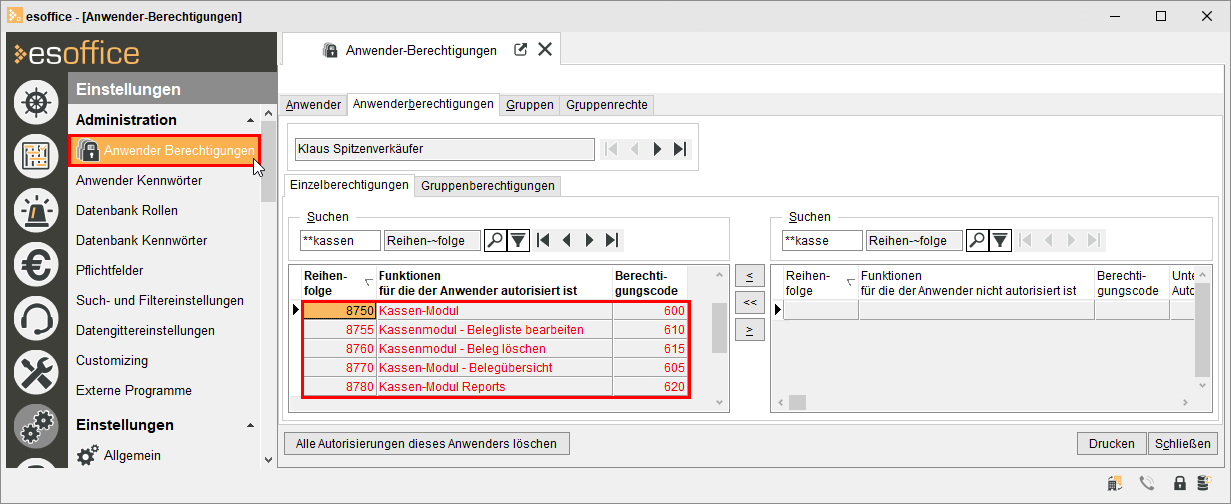Open Externe Programme in sidebar
This screenshot has height=504, width=1231.
click(133, 391)
